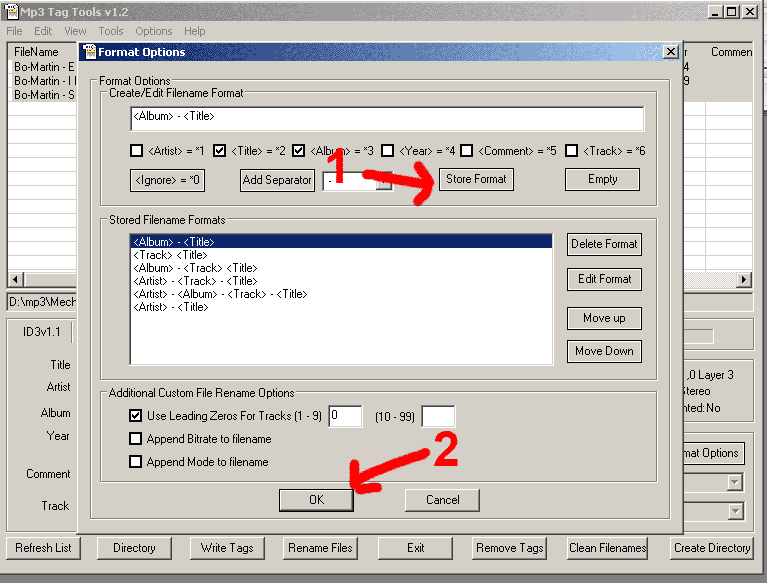Click the Empty button
767x583 pixels.
tap(602, 179)
